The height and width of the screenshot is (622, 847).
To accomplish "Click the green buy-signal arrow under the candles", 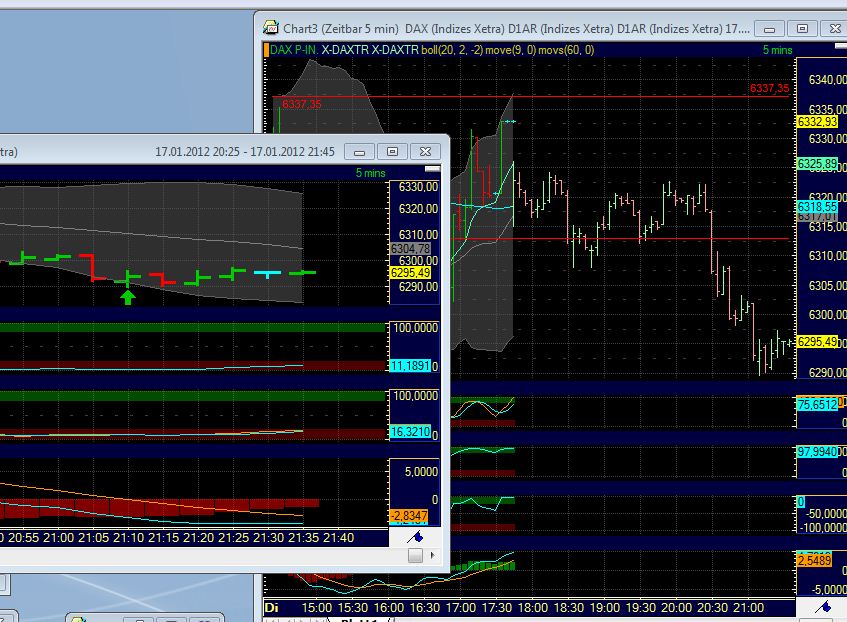I will coord(128,296).
